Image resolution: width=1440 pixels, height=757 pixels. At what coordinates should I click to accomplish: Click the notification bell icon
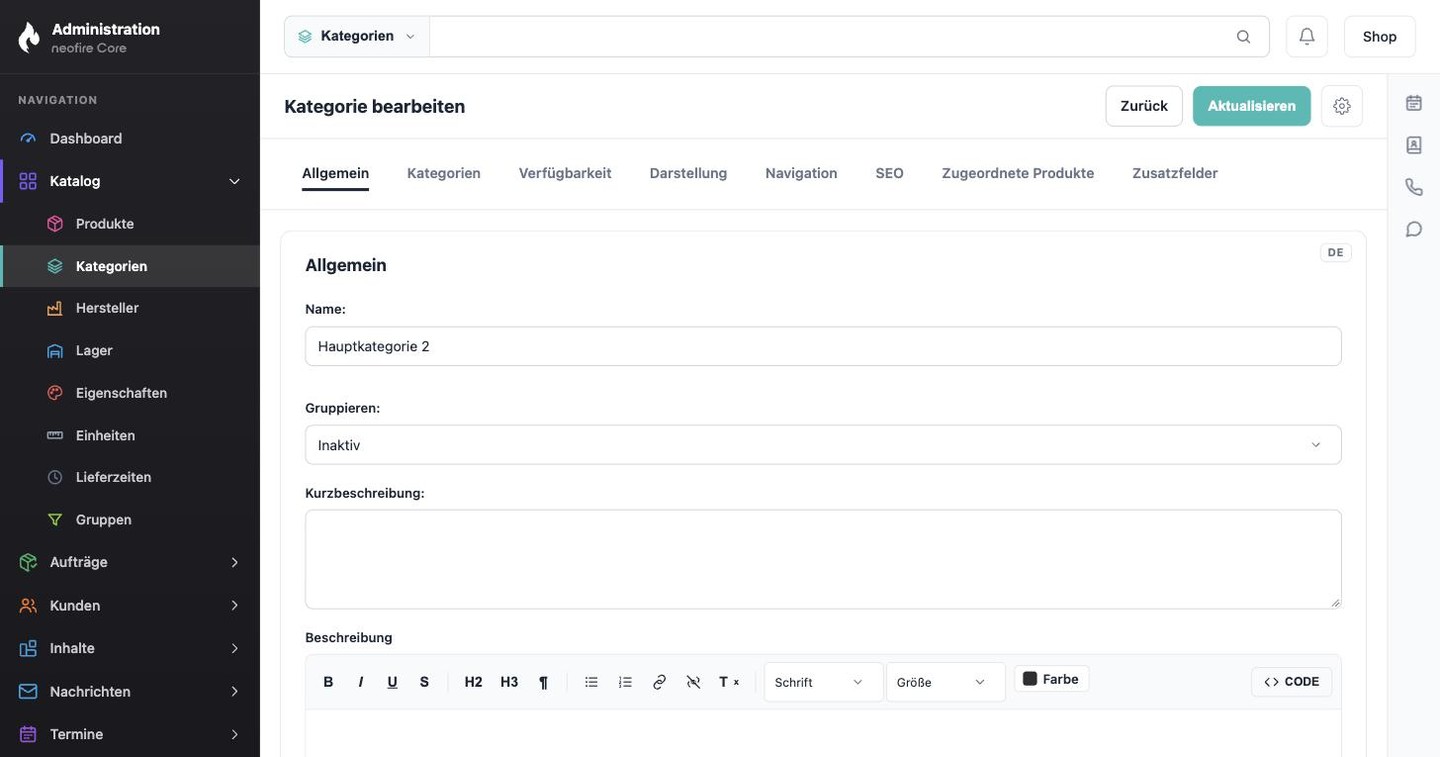point(1306,36)
